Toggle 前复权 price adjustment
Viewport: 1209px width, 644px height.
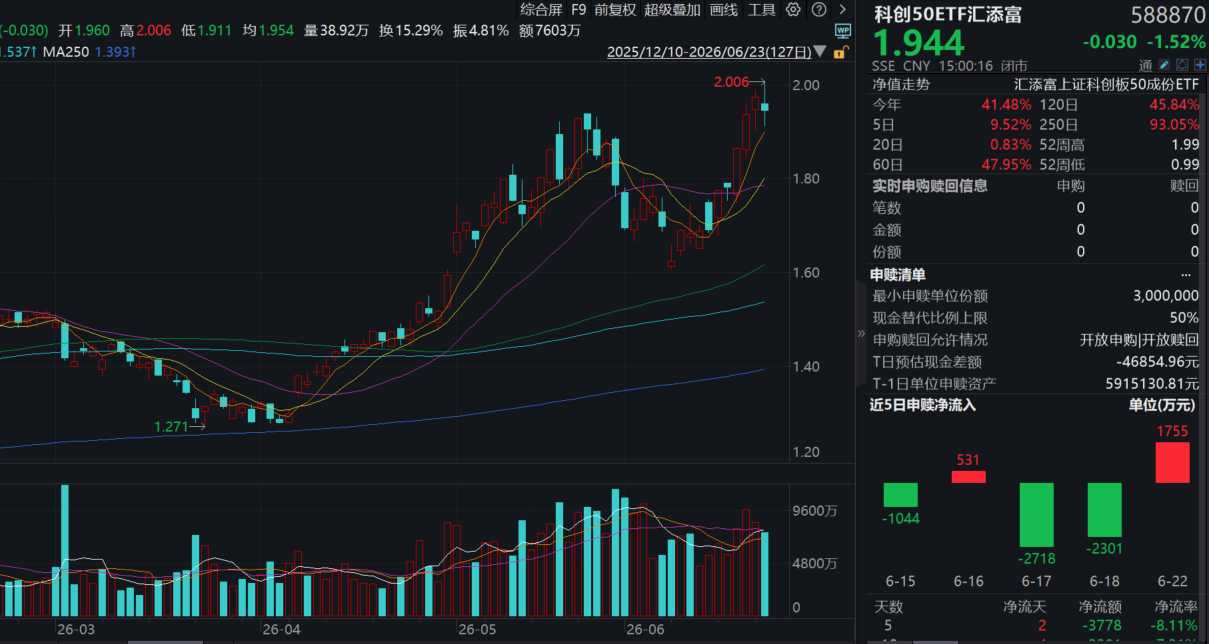[x=615, y=9]
